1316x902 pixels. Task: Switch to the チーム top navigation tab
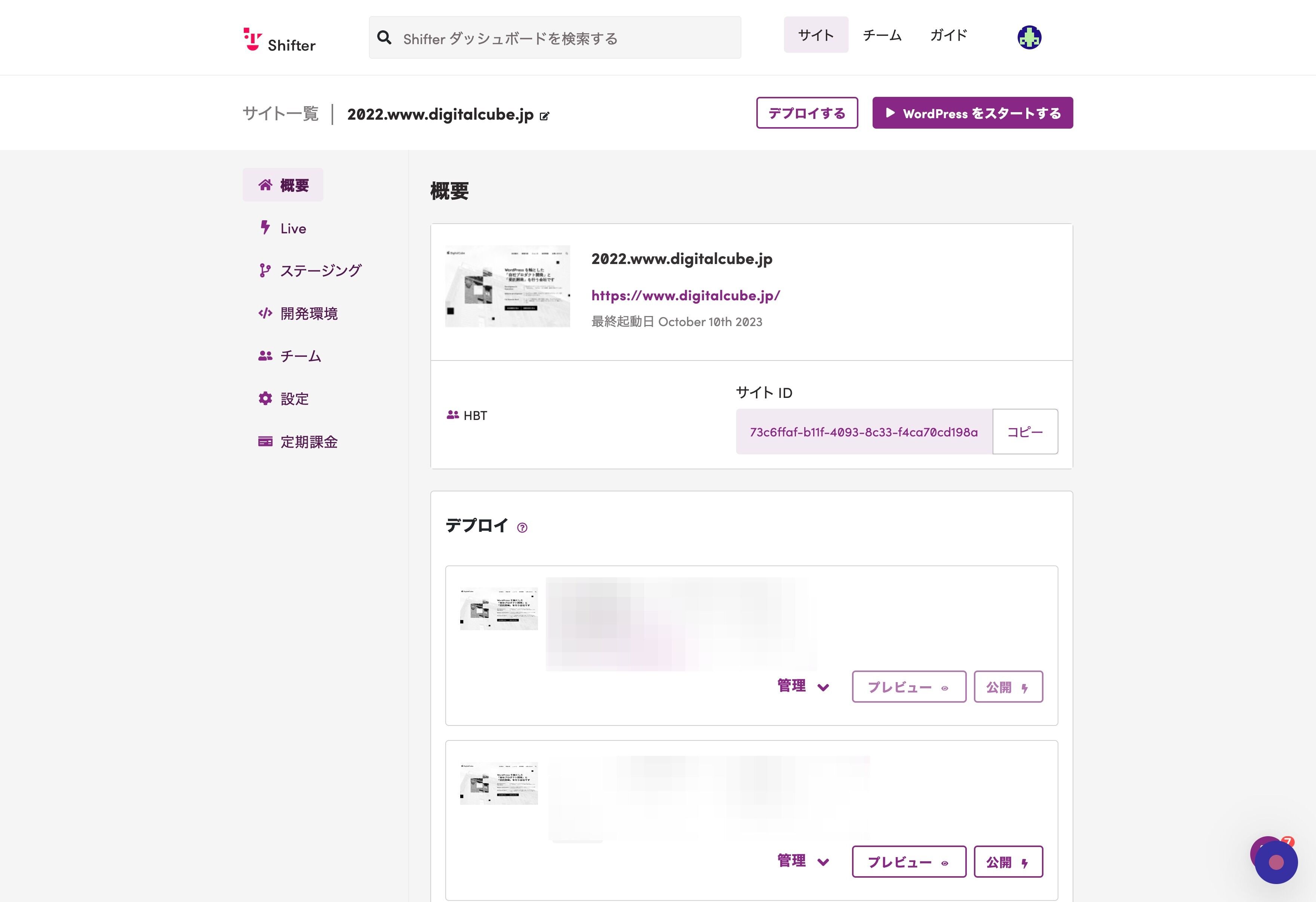click(x=882, y=35)
